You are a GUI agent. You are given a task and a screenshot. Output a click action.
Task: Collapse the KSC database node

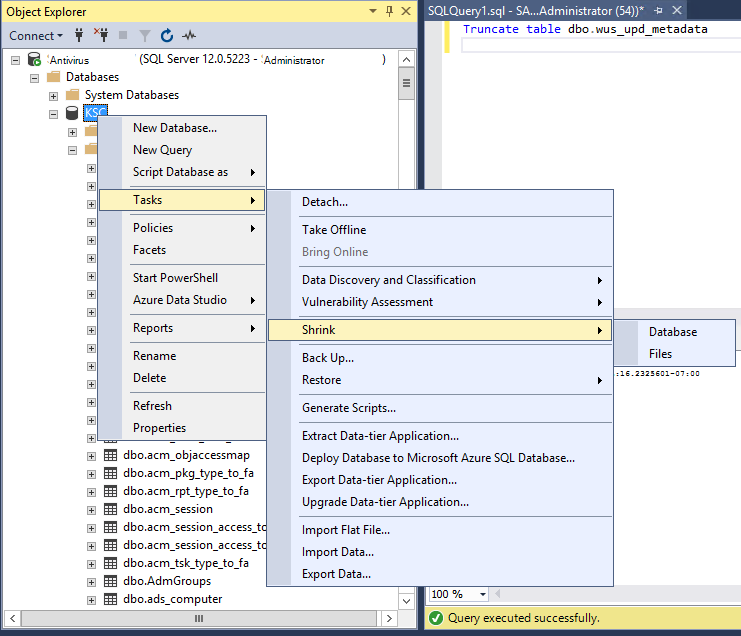(x=53, y=114)
